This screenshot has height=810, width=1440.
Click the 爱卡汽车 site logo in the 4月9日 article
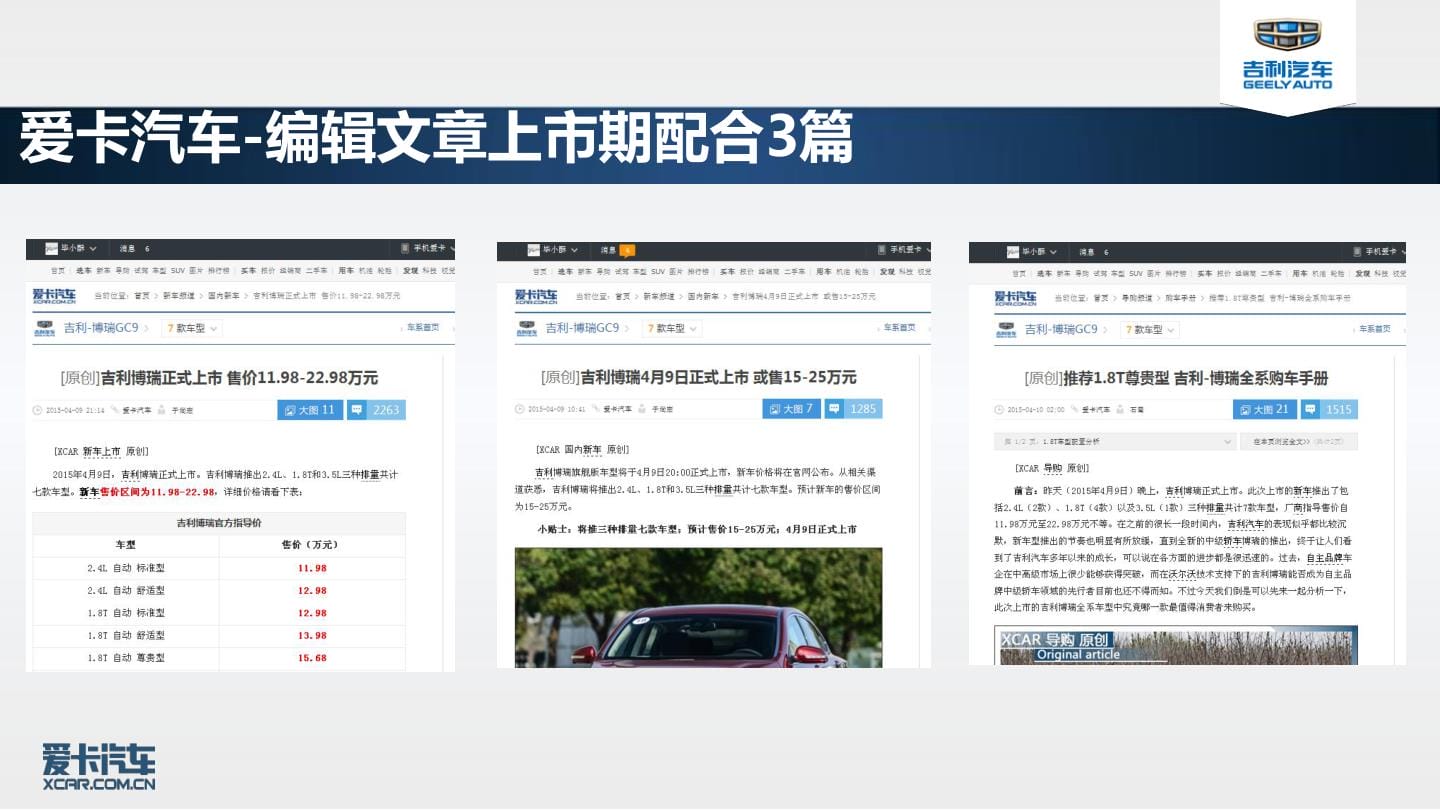click(536, 296)
